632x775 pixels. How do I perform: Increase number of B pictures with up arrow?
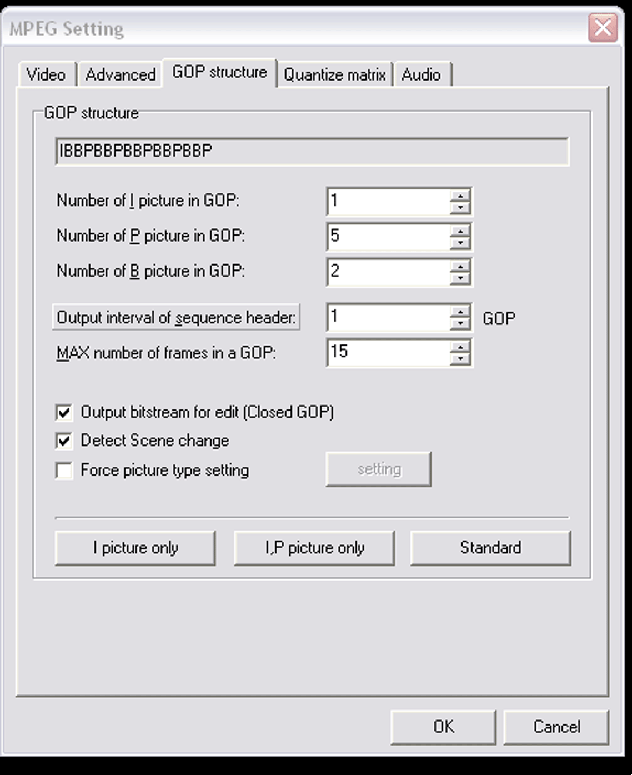click(460, 266)
